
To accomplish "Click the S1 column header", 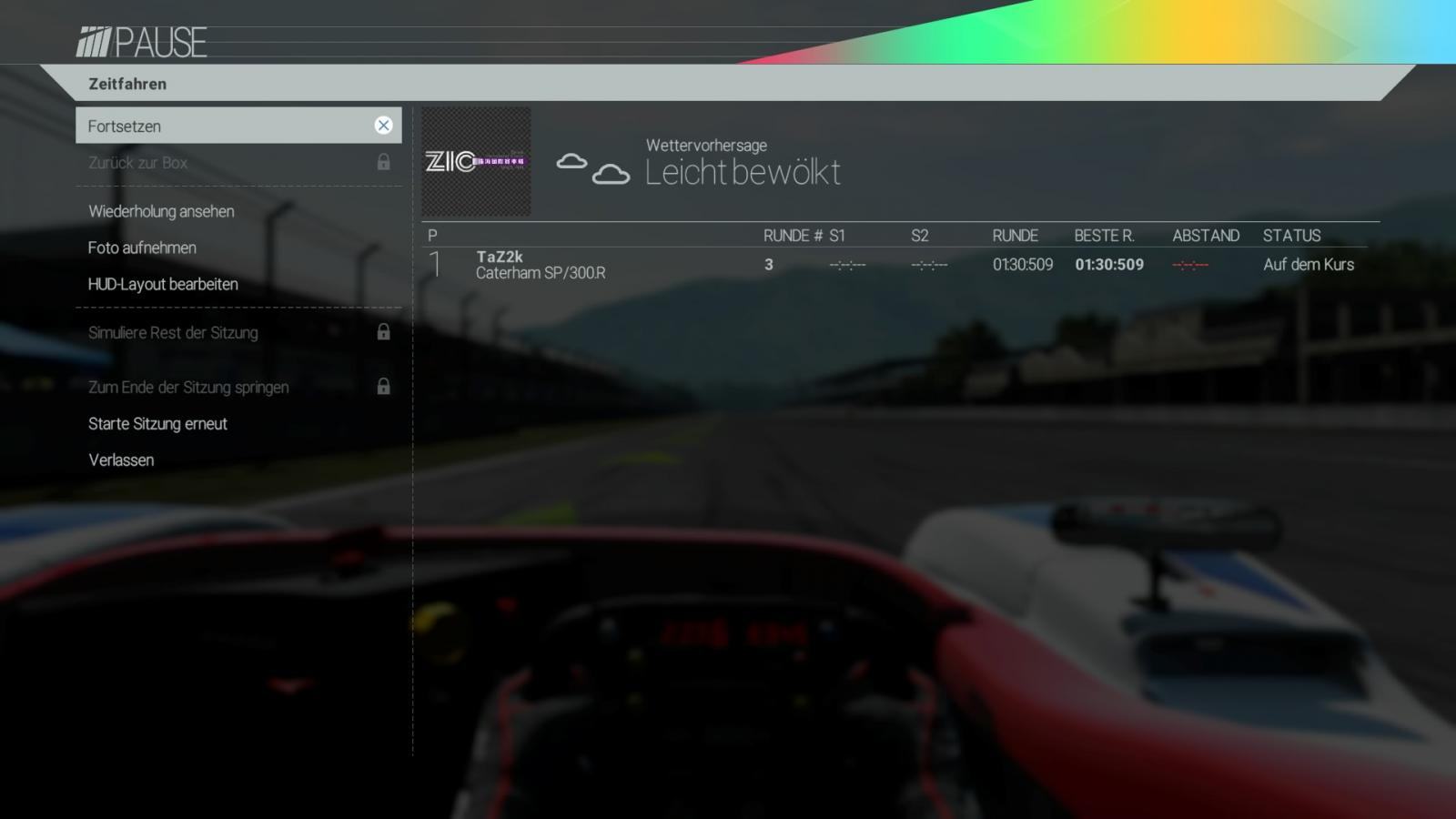I will (x=837, y=236).
